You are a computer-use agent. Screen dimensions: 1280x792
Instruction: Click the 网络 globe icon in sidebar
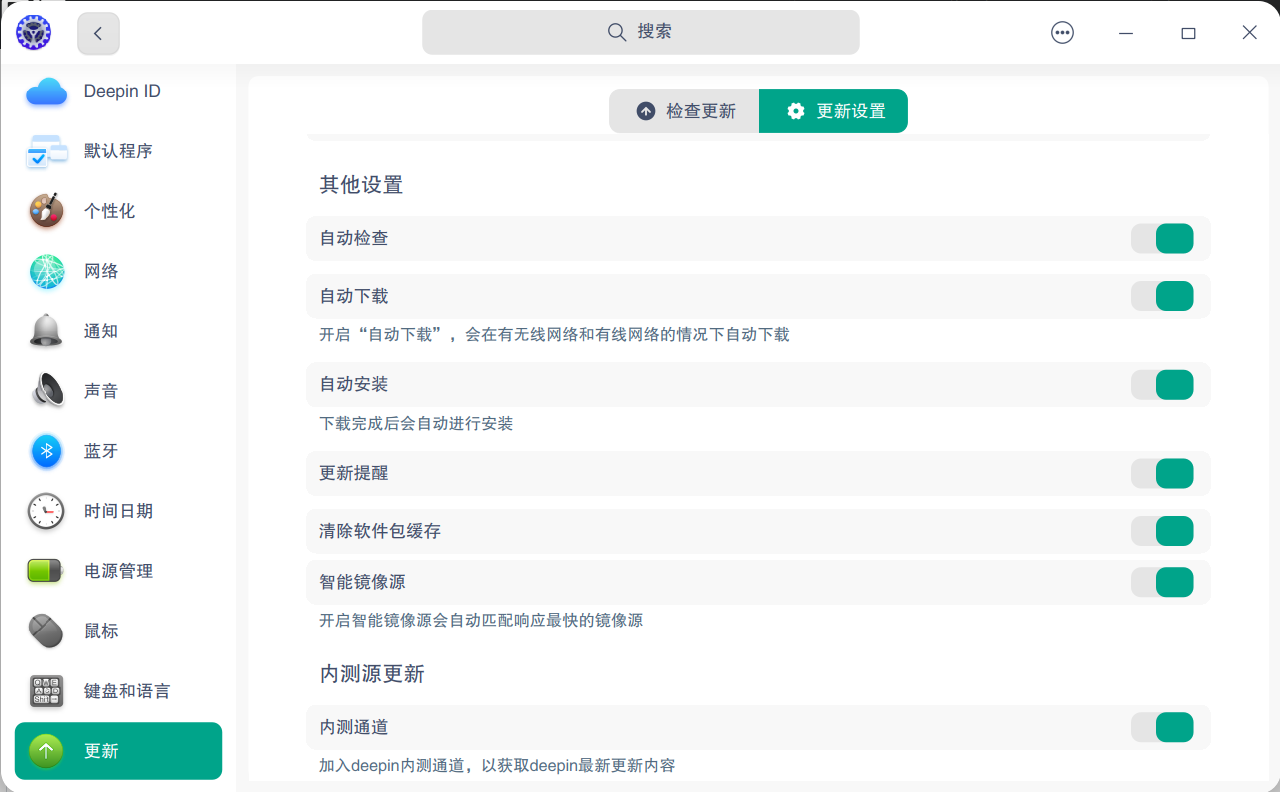point(46,271)
